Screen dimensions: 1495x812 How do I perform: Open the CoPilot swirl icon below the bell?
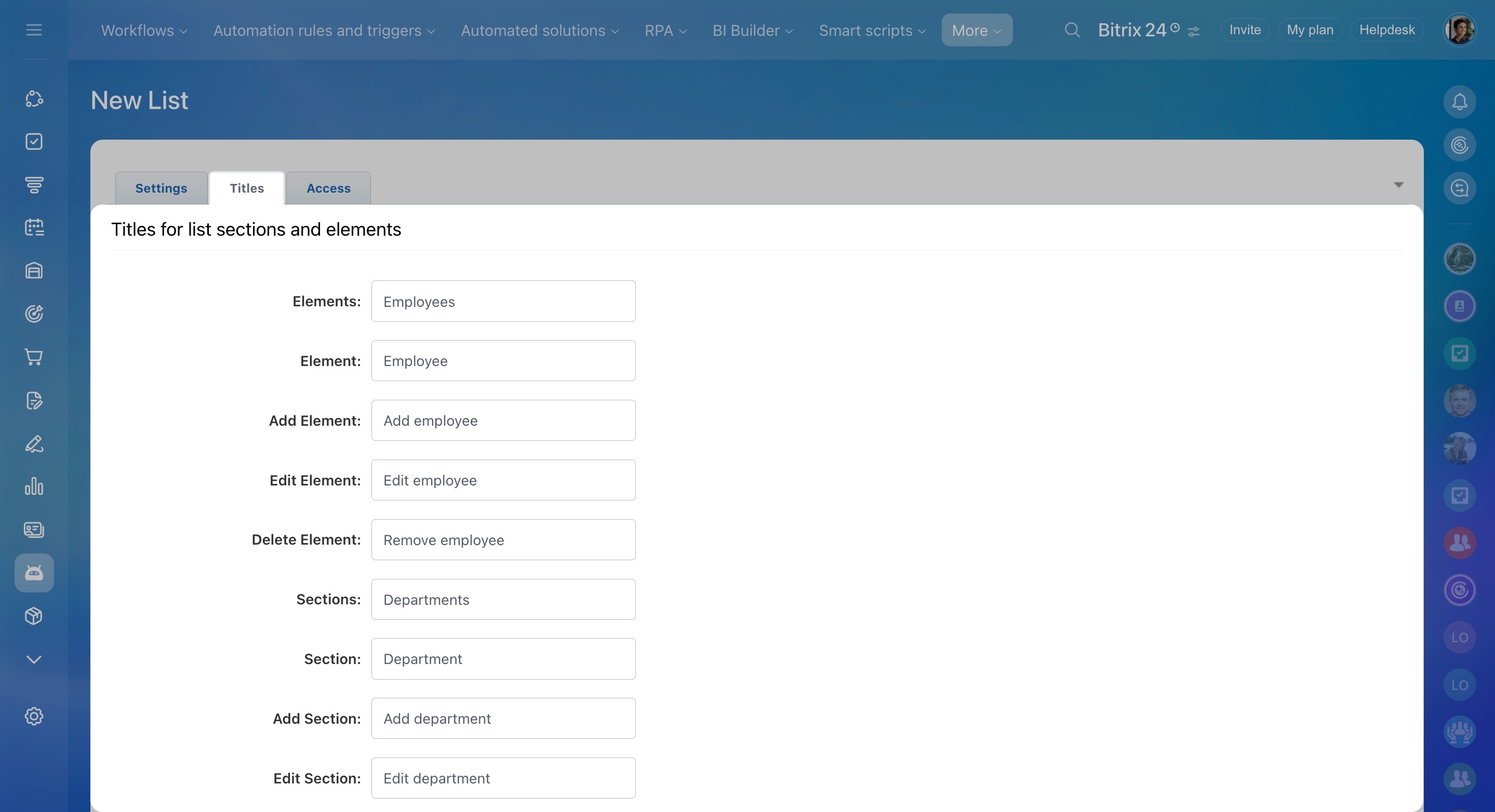click(1459, 145)
